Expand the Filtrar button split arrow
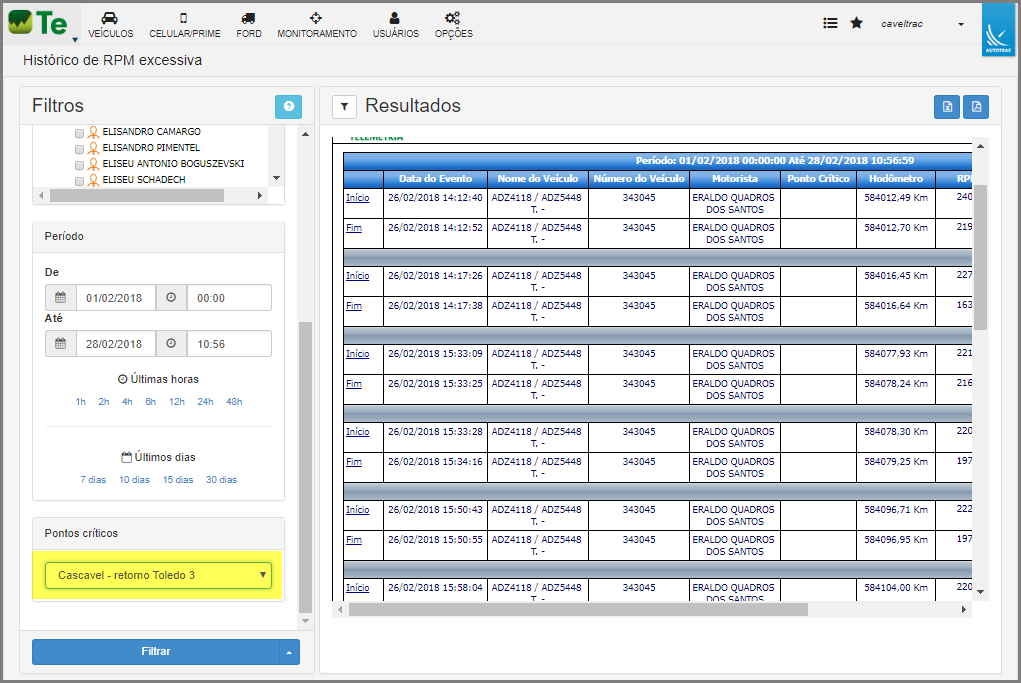Screen dimensions: 1021x683 pyautogui.click(x=289, y=652)
